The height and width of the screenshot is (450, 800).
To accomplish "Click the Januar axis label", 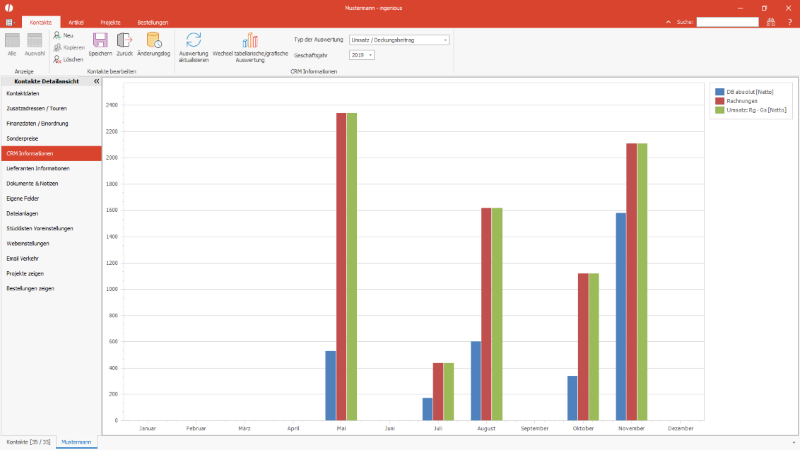I will click(x=147, y=429).
